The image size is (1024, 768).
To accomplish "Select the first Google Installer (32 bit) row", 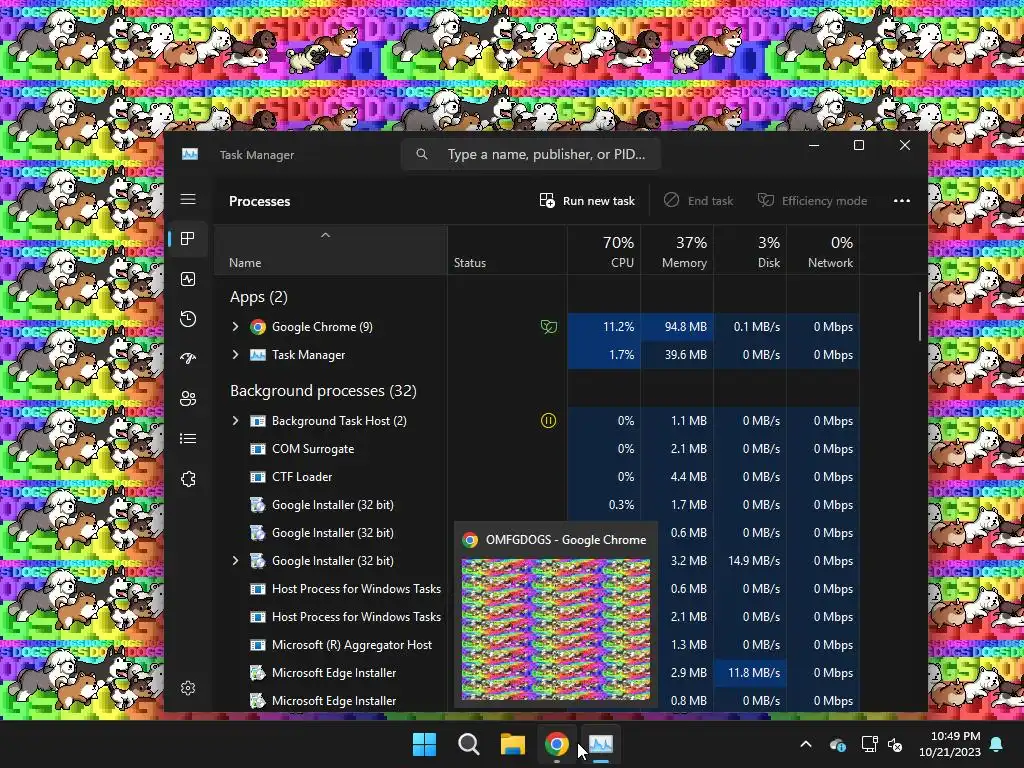I will click(x=332, y=505).
